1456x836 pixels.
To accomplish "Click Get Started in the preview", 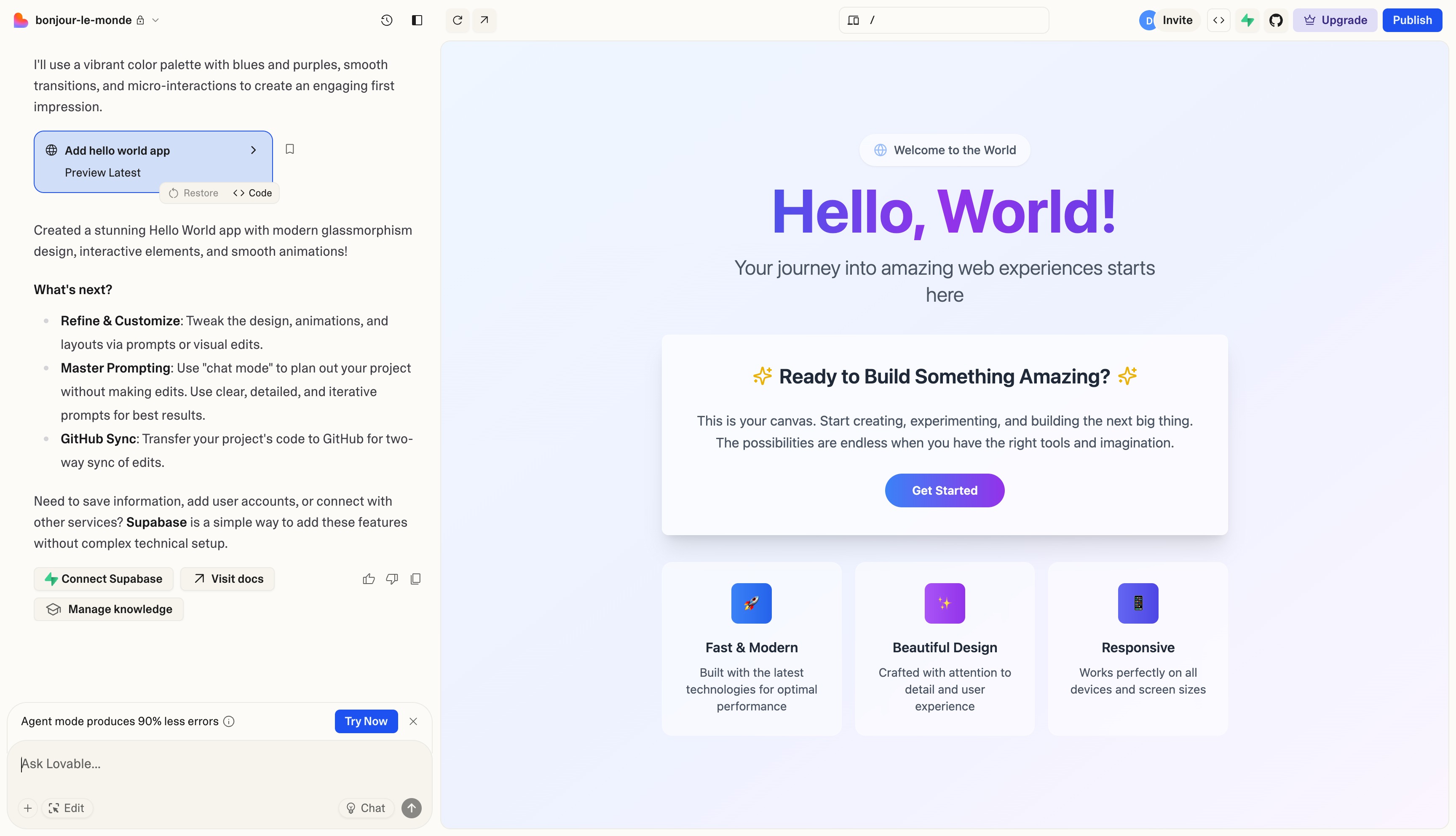I will click(945, 490).
